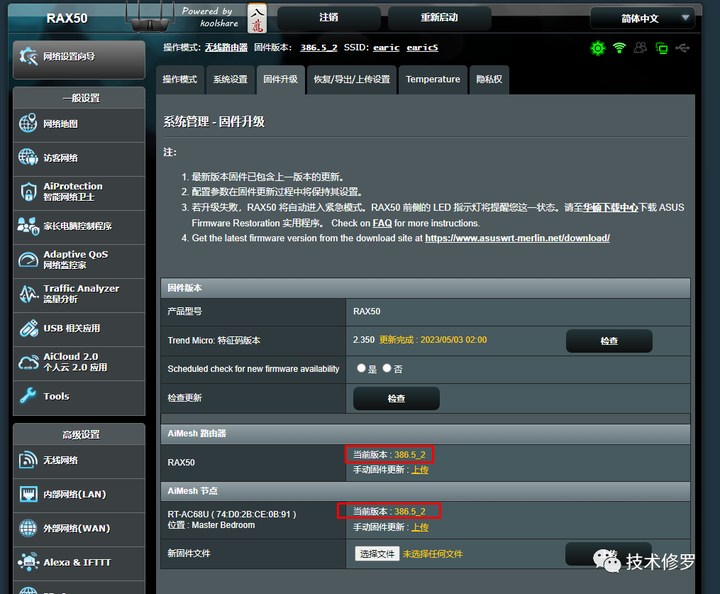
Task: Select 是 for scheduled firmware check
Action: 361,368
